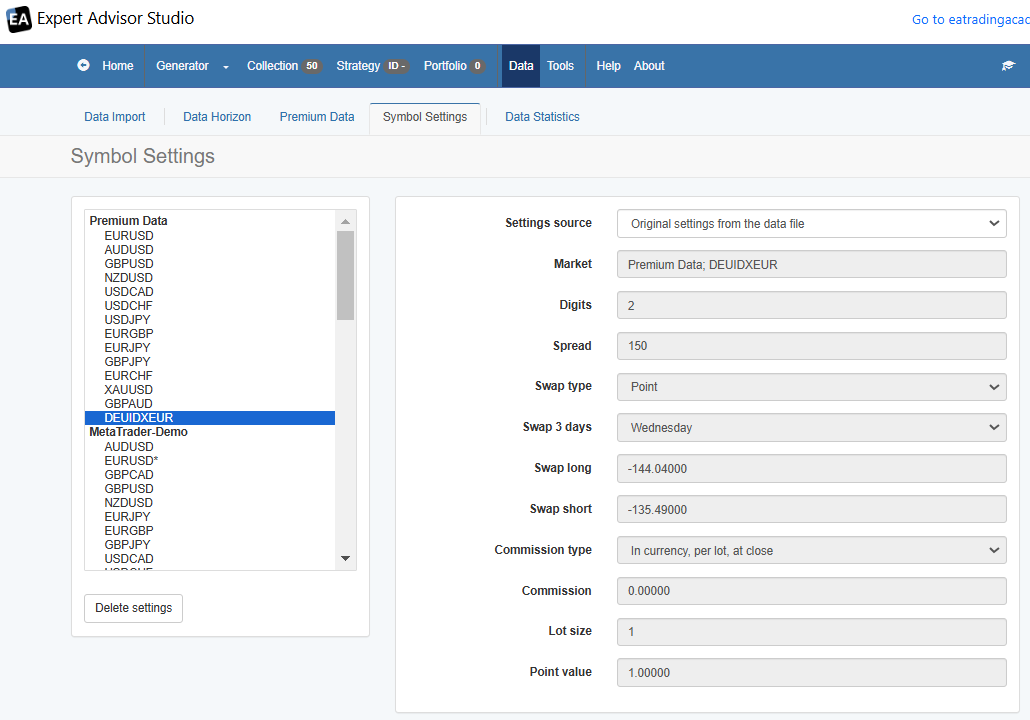Select the highlighted DEUIDXEUR symbol
Screen dimensions: 1030x720
pos(210,418)
